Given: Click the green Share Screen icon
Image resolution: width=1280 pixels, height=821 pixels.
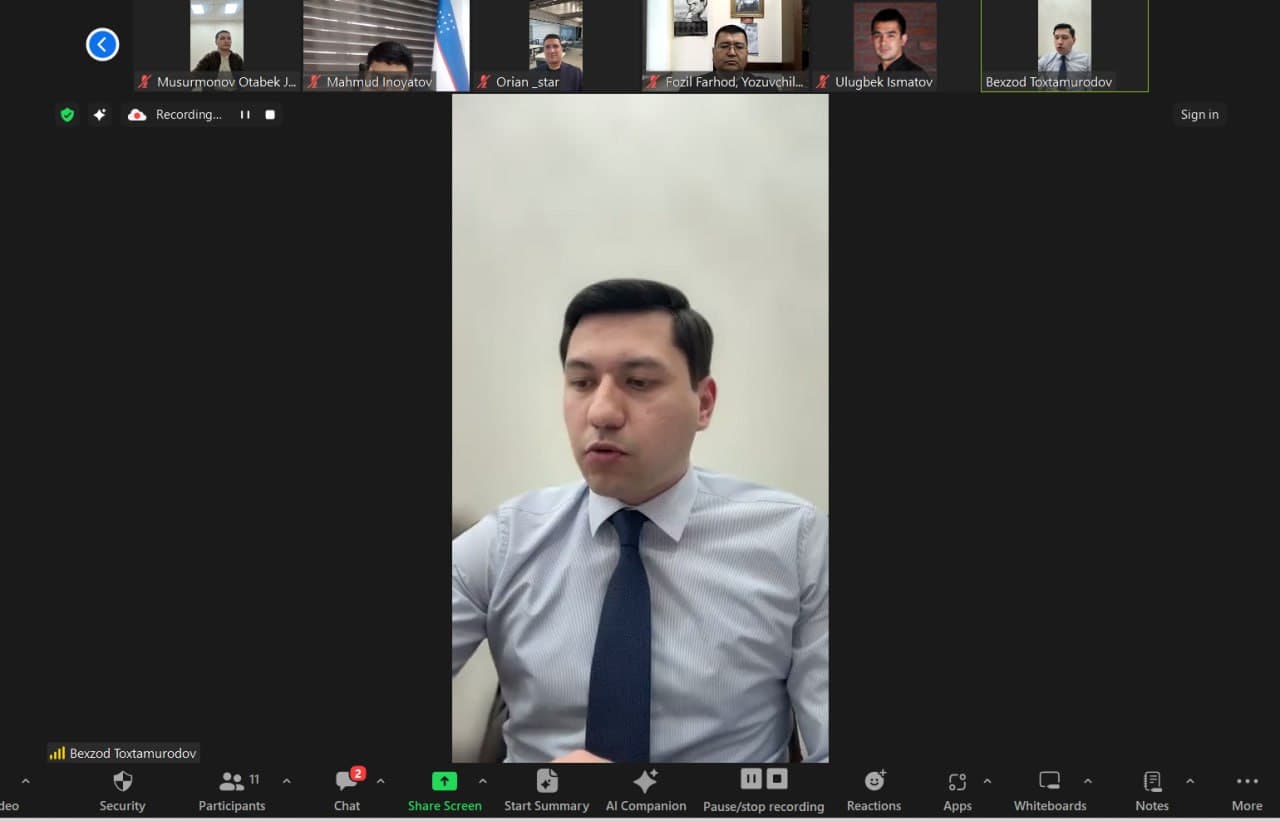Looking at the screenshot, I should pyautogui.click(x=444, y=781).
